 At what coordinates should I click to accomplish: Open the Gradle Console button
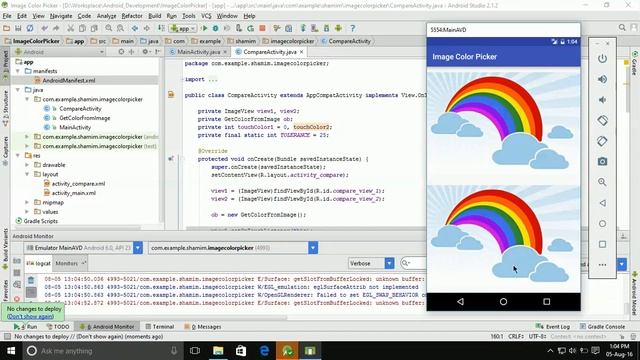(602, 327)
